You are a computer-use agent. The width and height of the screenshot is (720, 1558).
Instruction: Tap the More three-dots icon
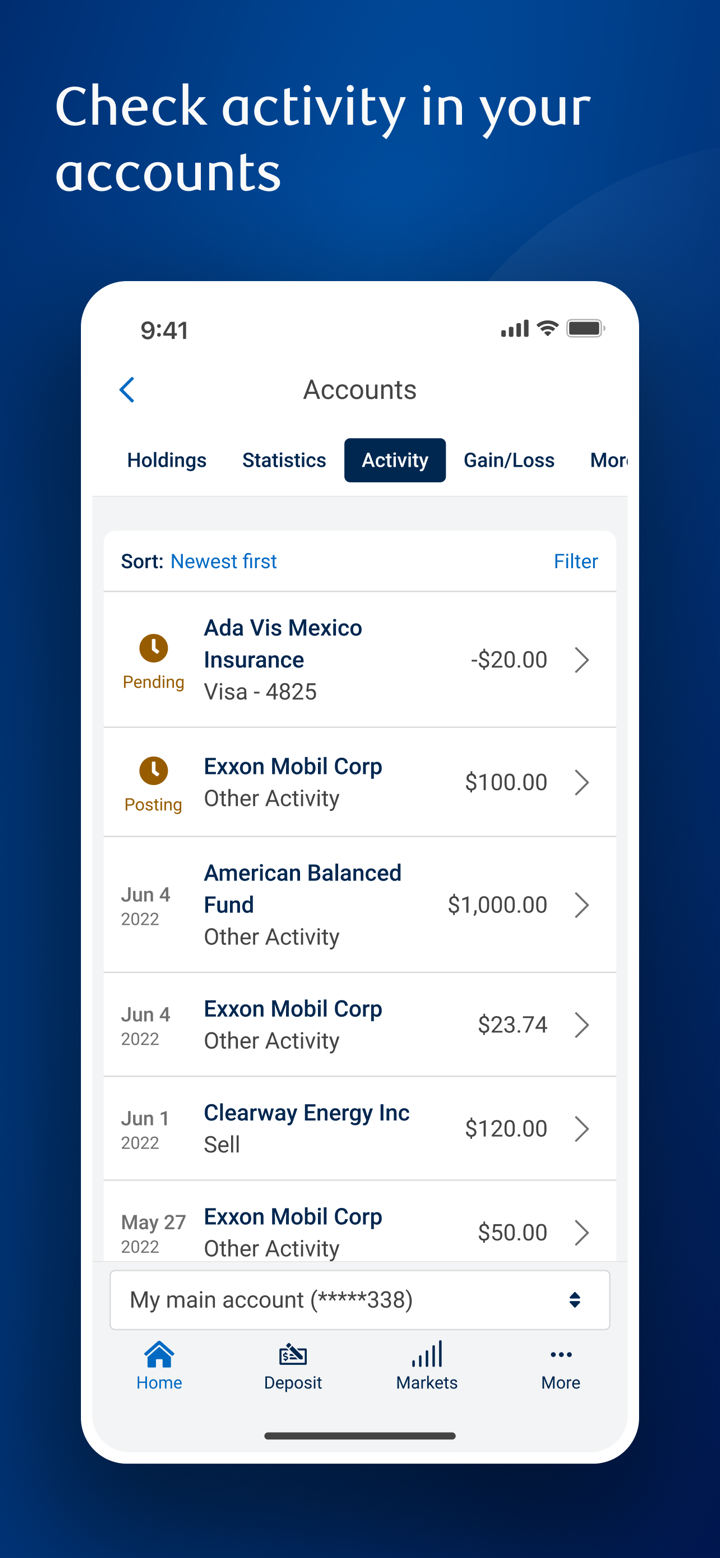pos(561,1355)
